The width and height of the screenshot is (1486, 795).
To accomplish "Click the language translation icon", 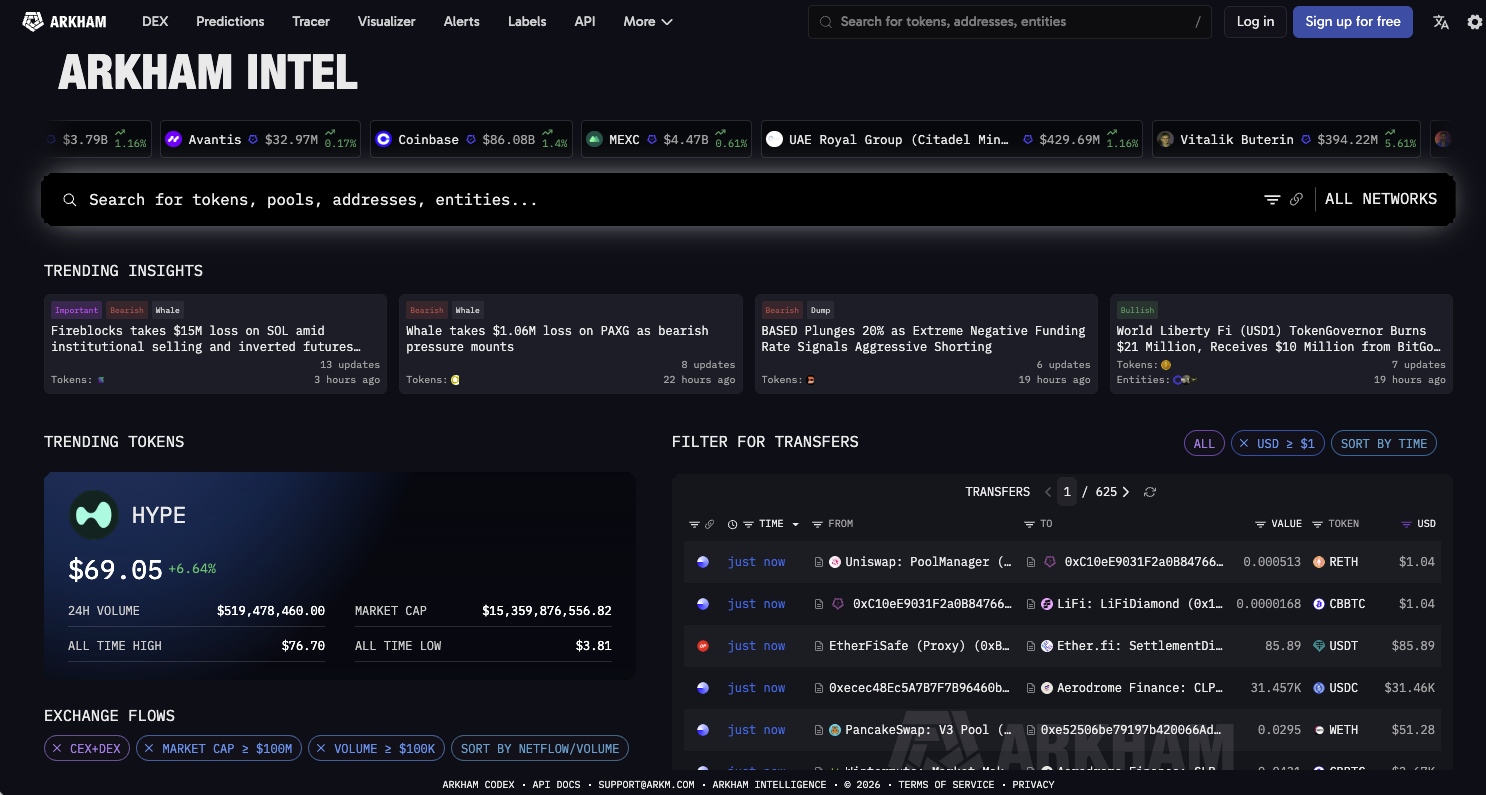I will [x=1441, y=22].
